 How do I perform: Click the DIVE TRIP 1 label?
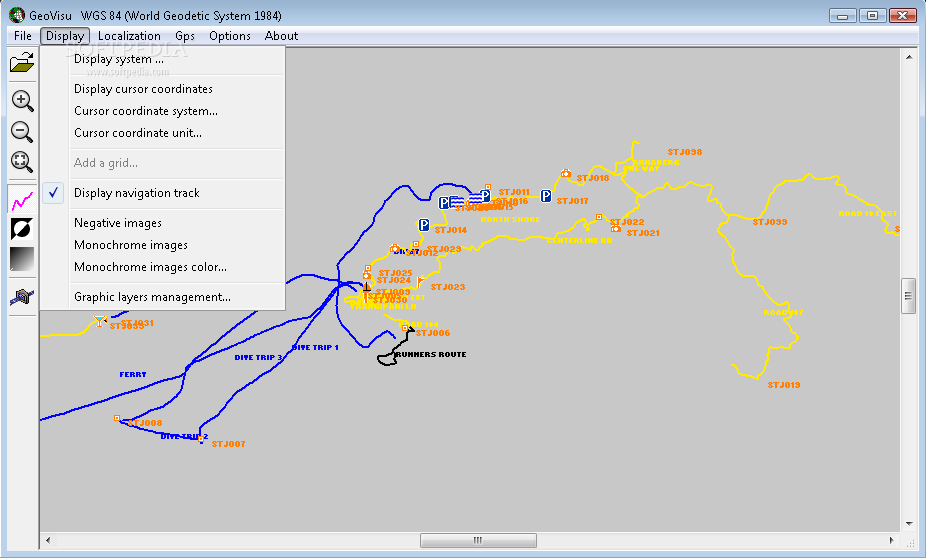coord(315,347)
